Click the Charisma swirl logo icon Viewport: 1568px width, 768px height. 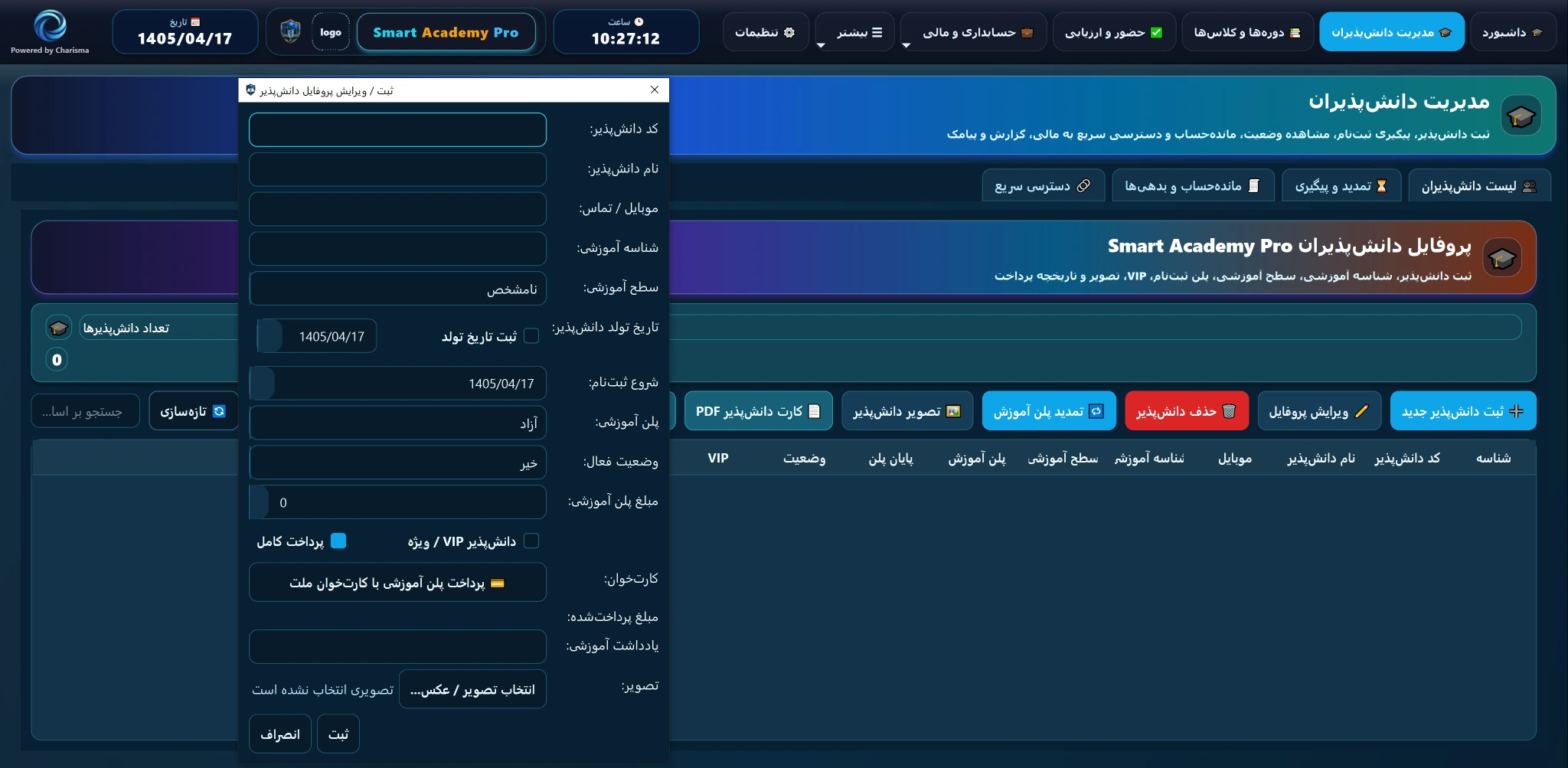[51, 25]
